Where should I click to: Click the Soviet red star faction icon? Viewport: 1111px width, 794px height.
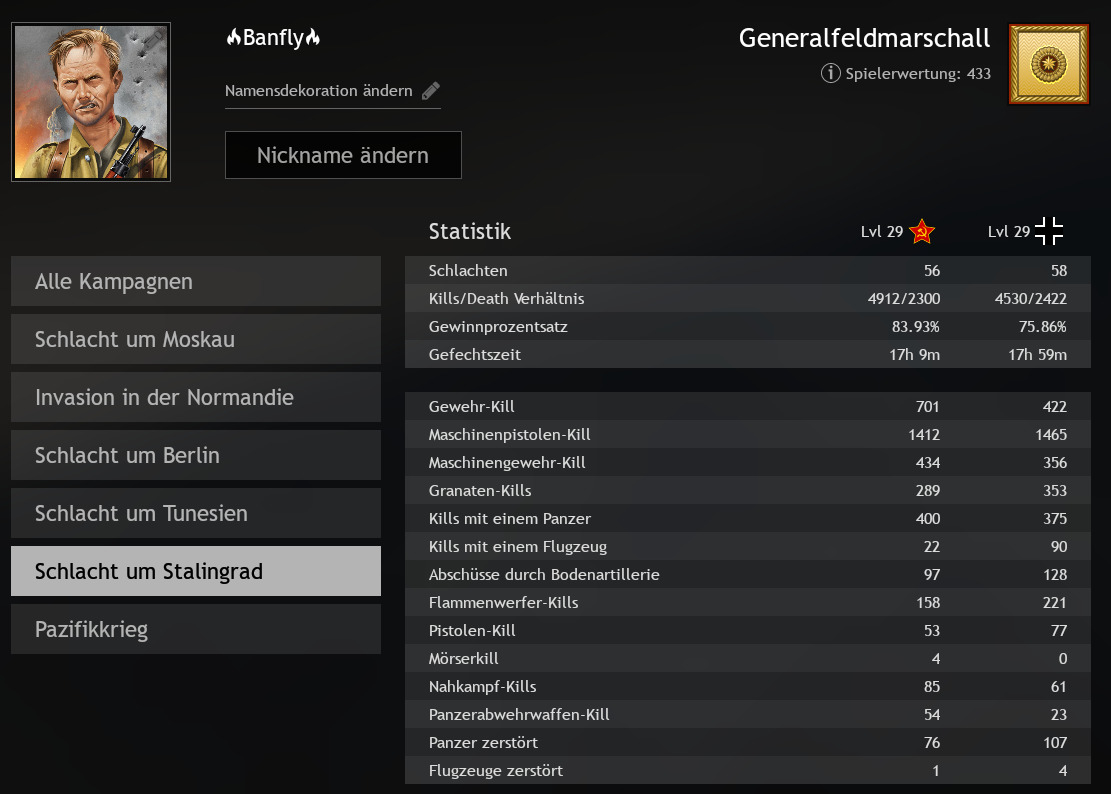pyautogui.click(x=923, y=232)
